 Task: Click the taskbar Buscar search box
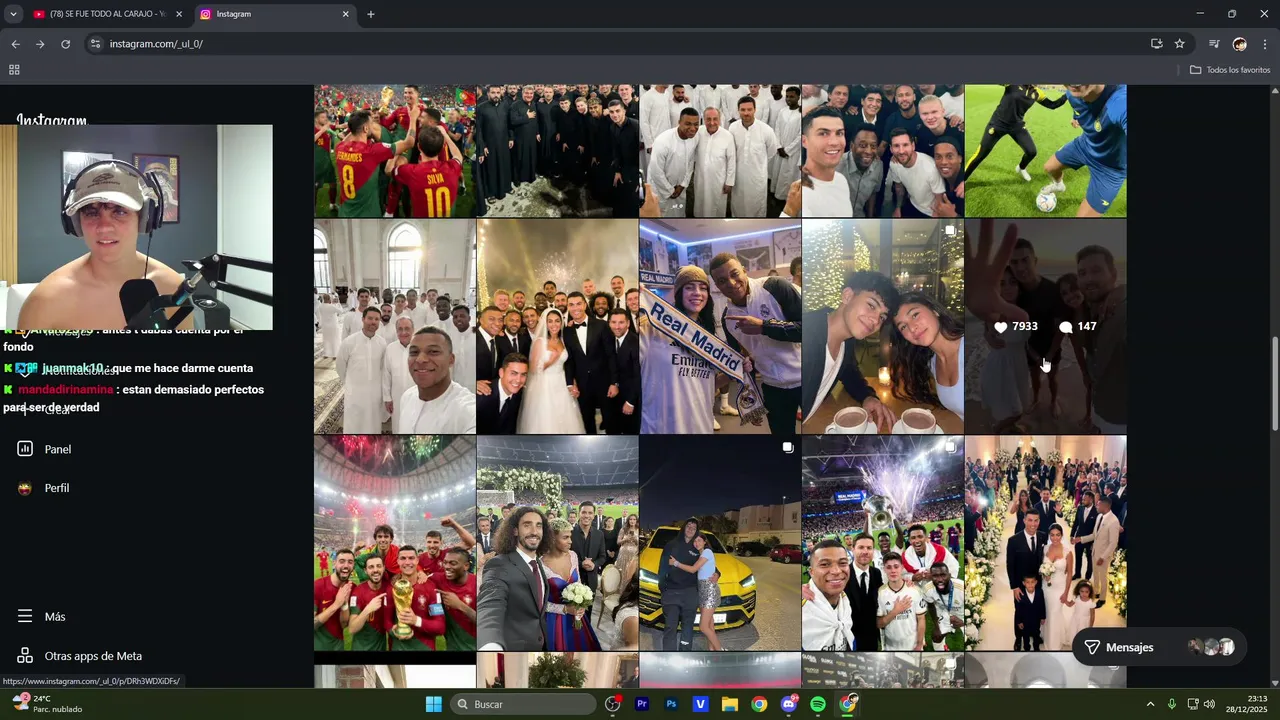(x=523, y=704)
